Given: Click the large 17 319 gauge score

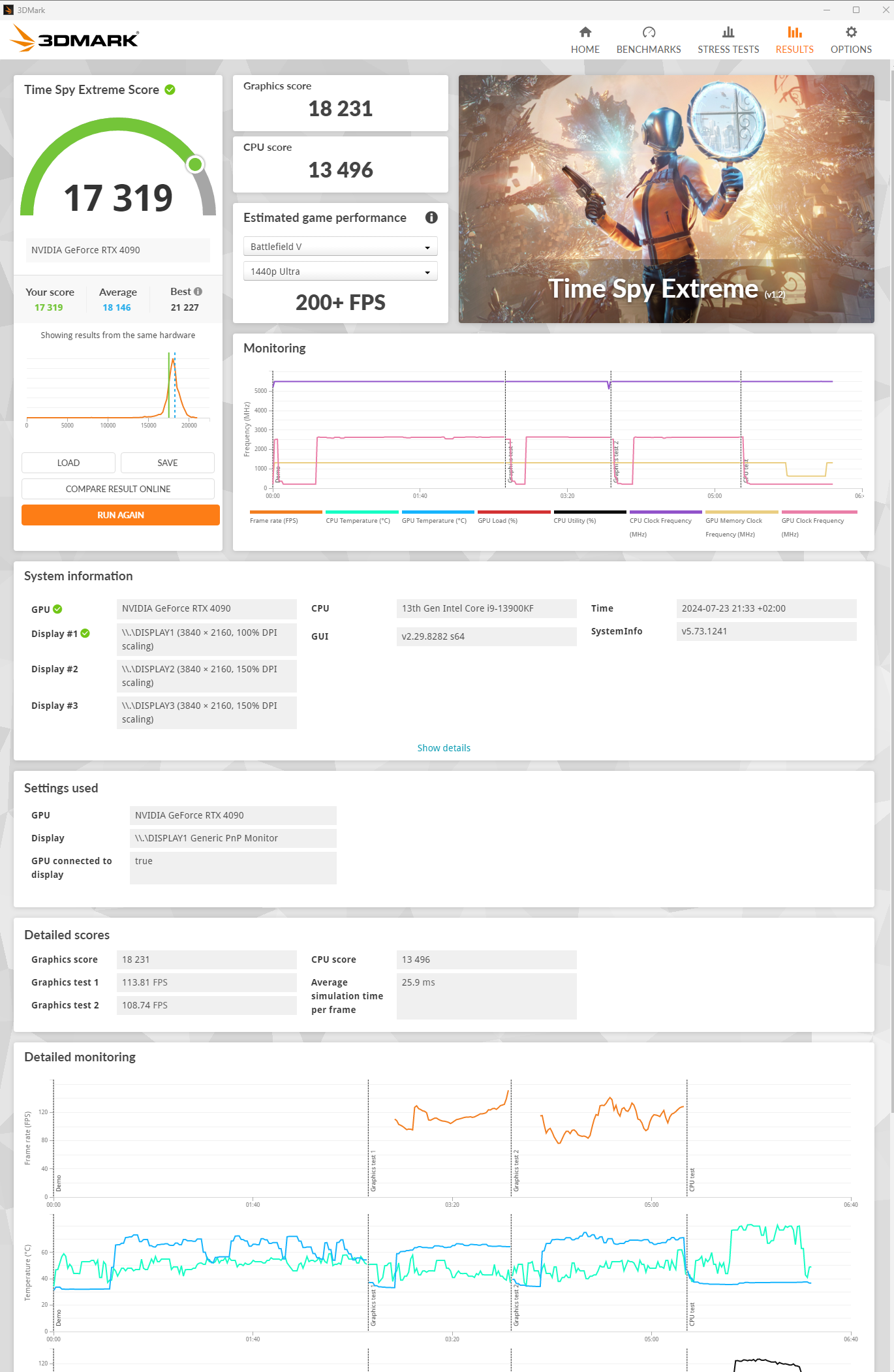Looking at the screenshot, I should pos(118,198).
